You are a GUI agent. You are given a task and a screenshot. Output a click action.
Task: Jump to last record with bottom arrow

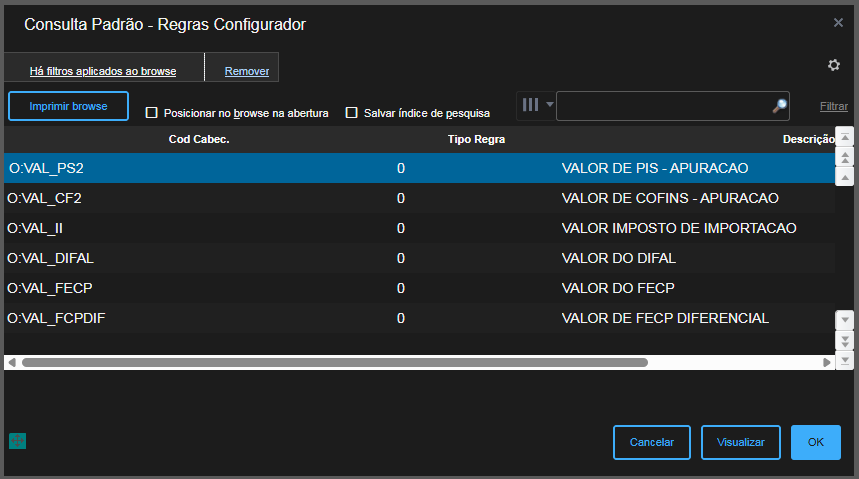[844, 359]
